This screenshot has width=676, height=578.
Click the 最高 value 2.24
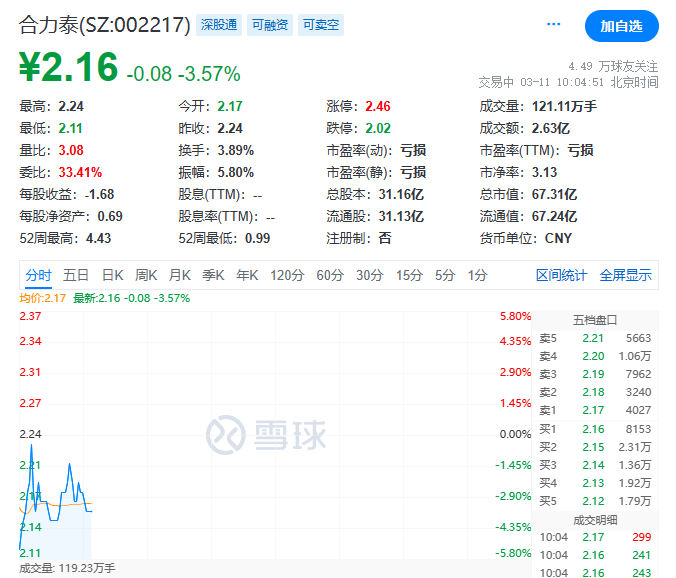[x=71, y=106]
